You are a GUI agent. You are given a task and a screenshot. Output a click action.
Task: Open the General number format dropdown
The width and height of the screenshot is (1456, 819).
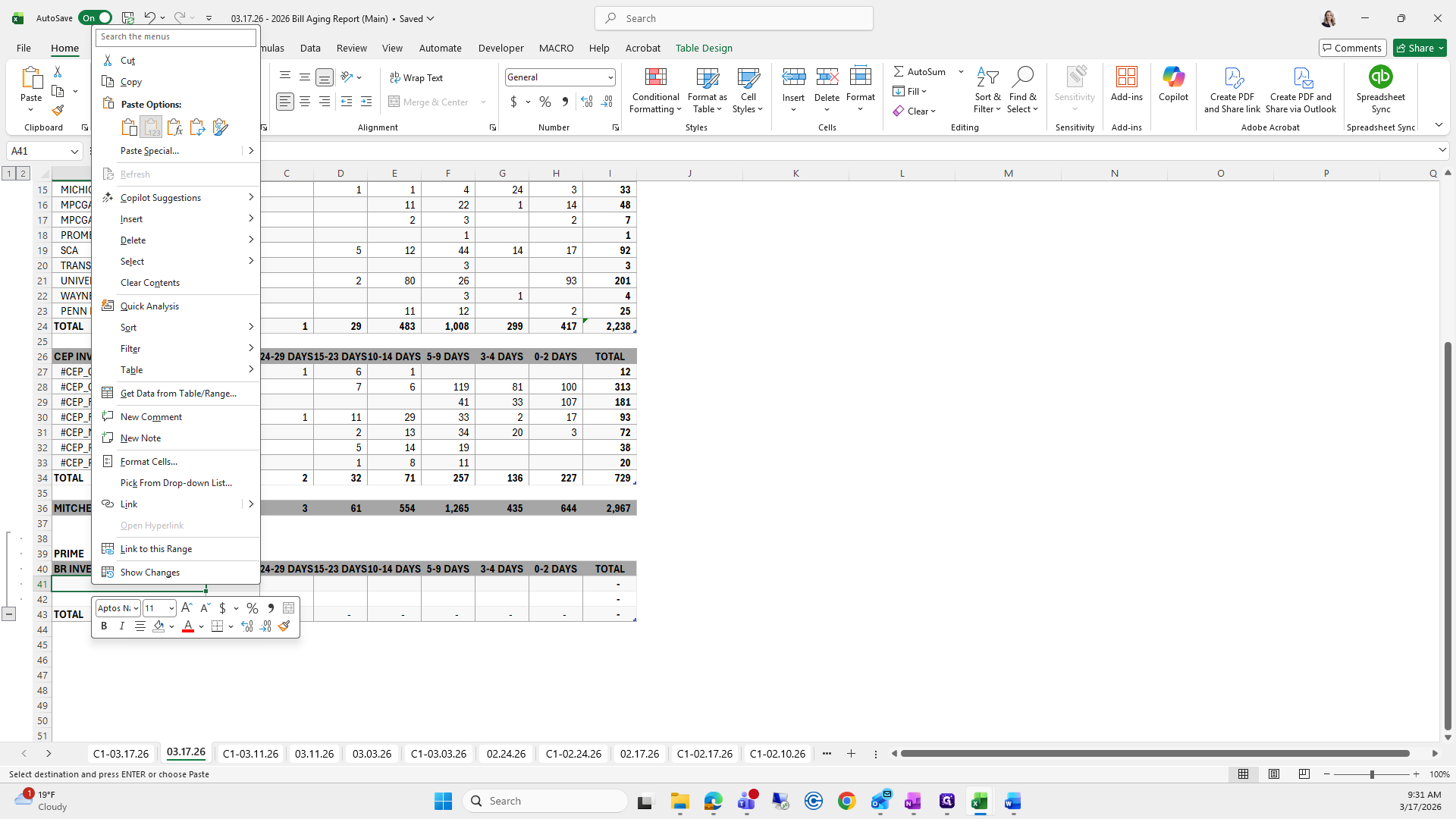[610, 77]
